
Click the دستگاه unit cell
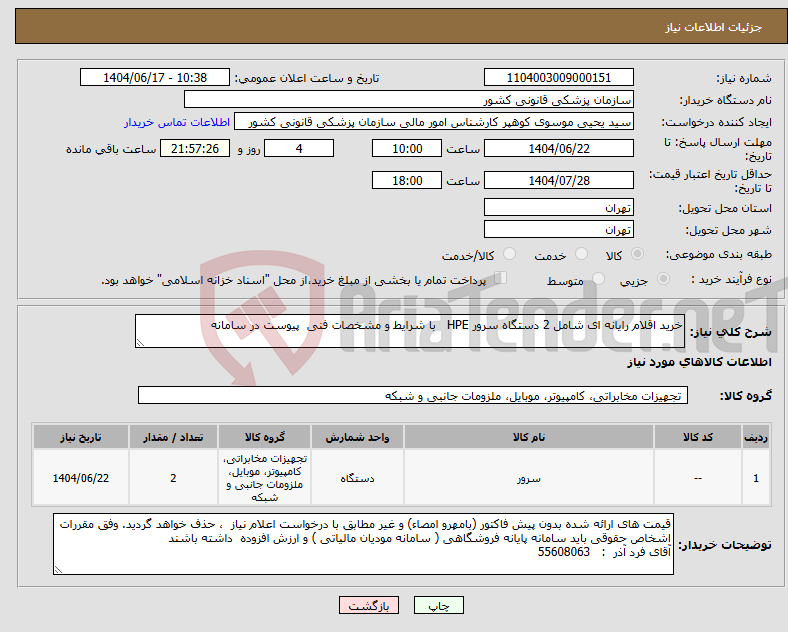[357, 478]
